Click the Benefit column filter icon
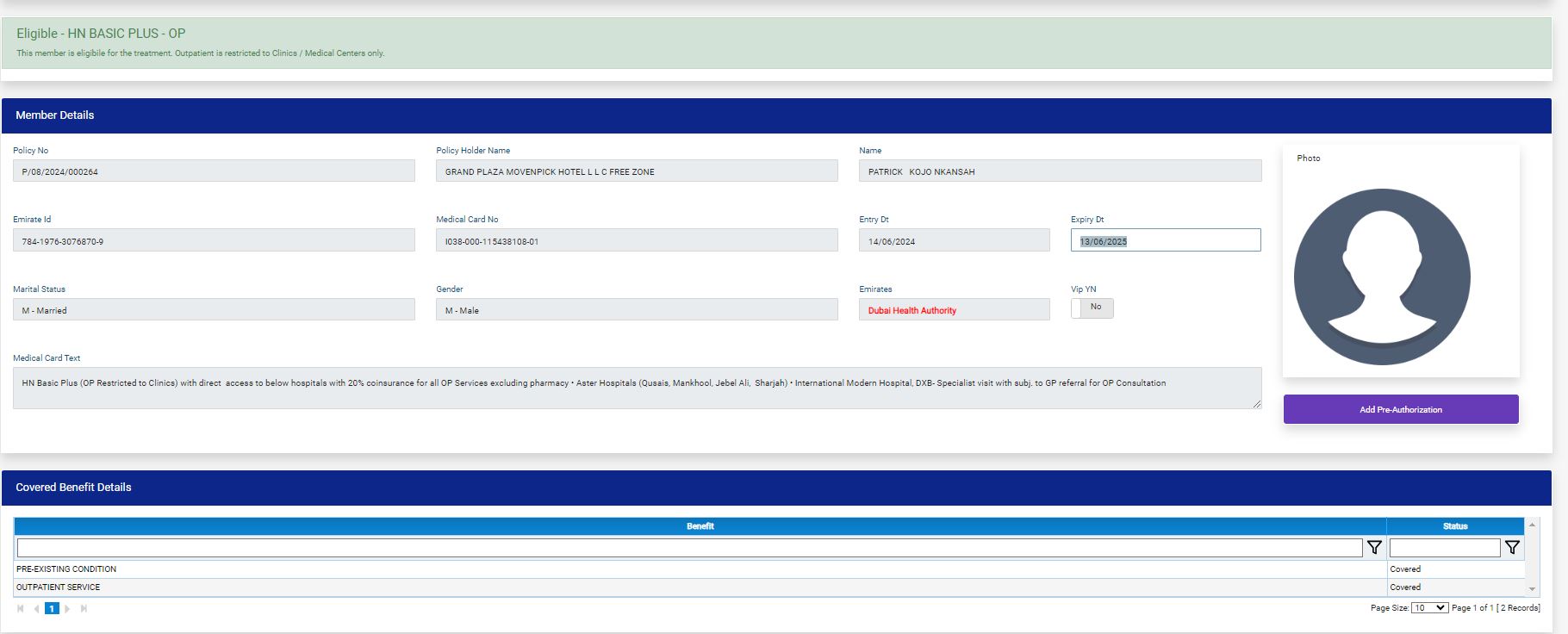This screenshot has width=1568, height=634. click(x=1374, y=548)
